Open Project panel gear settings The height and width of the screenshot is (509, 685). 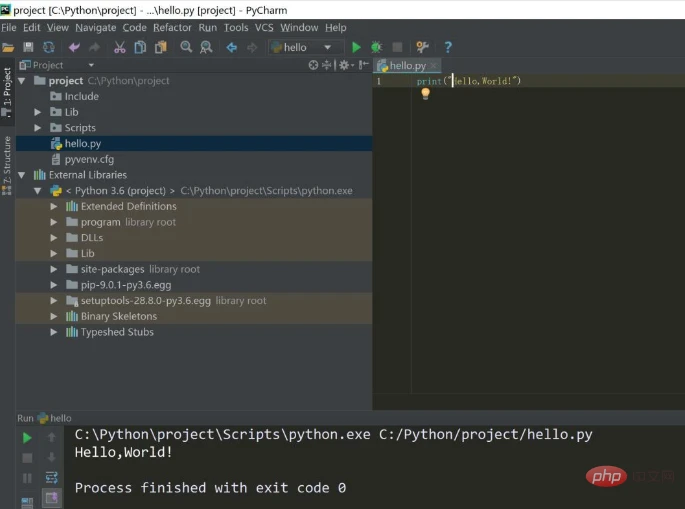[x=346, y=66]
